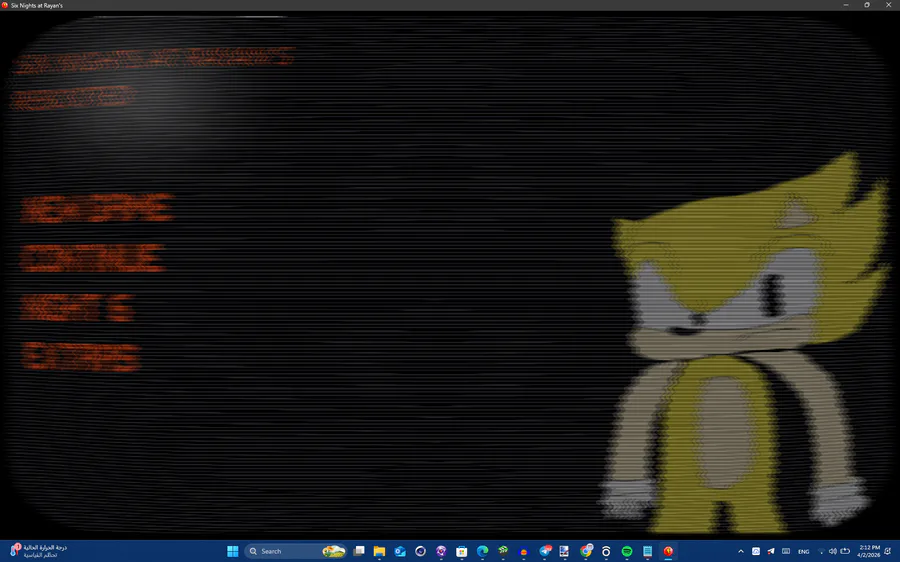Open the bottom orange menu entry
This screenshot has height=562, width=900.
[81, 356]
